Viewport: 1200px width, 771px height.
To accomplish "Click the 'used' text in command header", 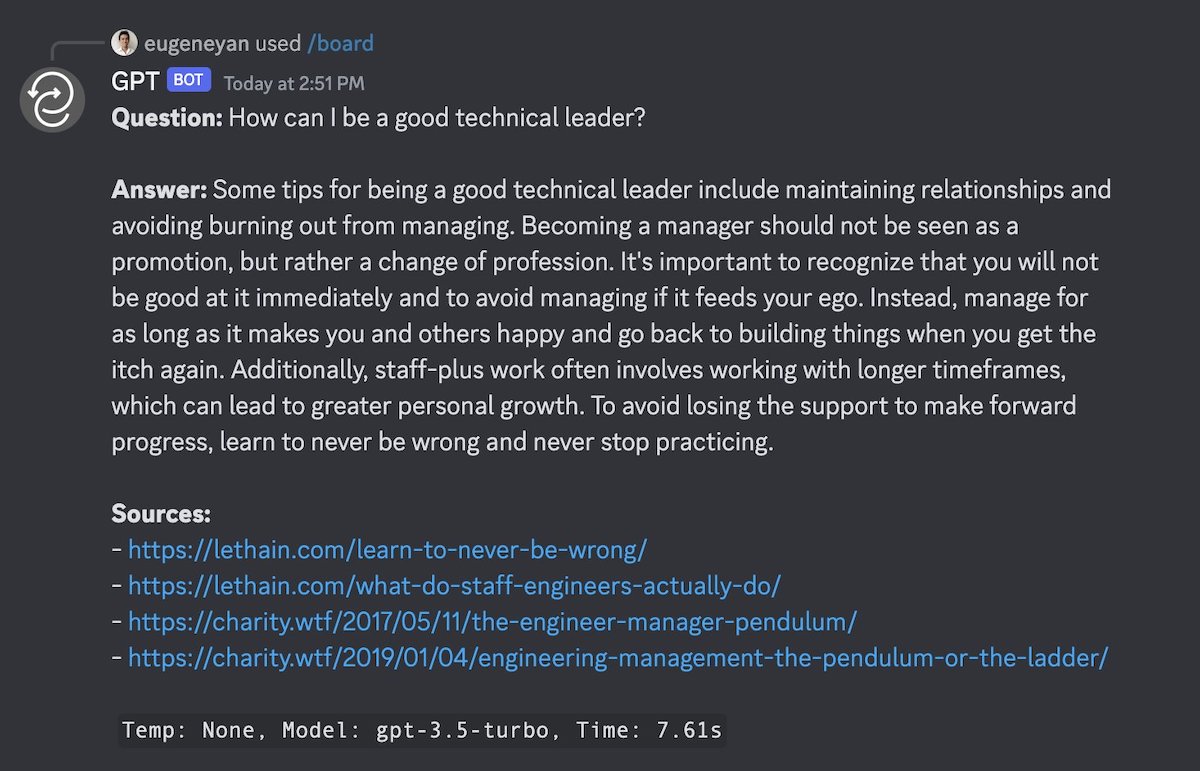I will click(x=277, y=43).
